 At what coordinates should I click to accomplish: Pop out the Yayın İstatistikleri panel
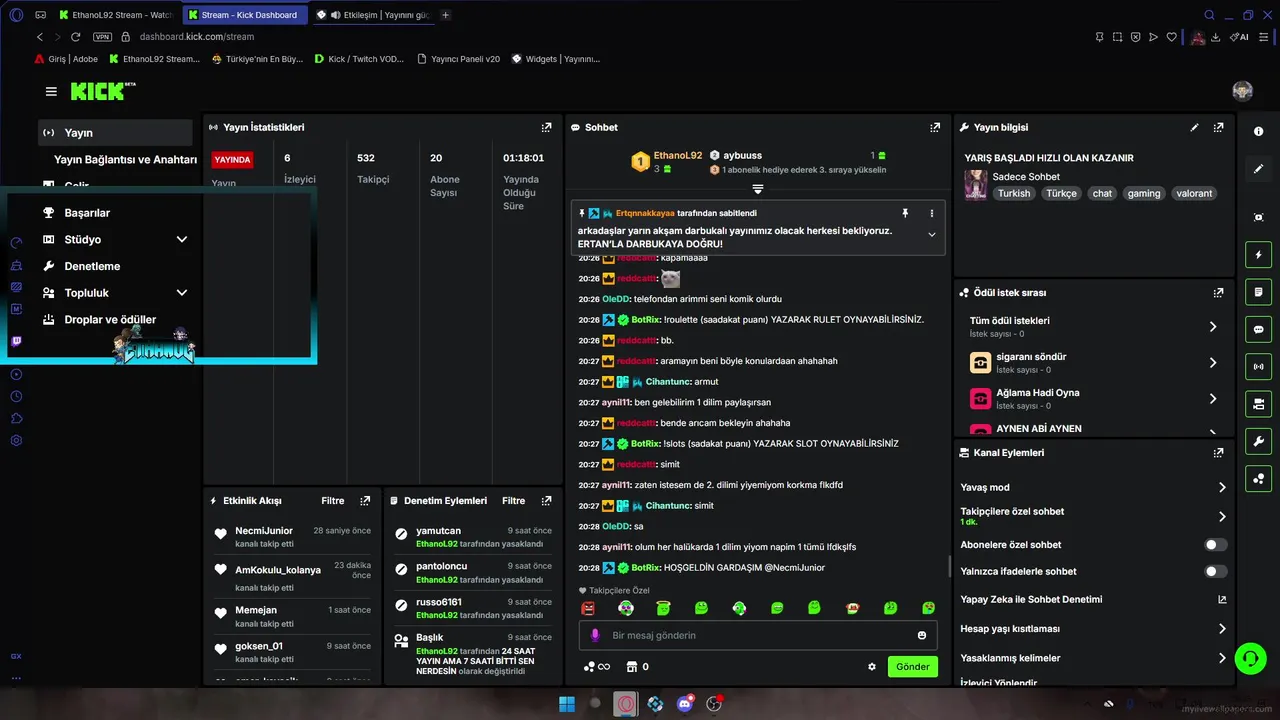pyautogui.click(x=546, y=128)
